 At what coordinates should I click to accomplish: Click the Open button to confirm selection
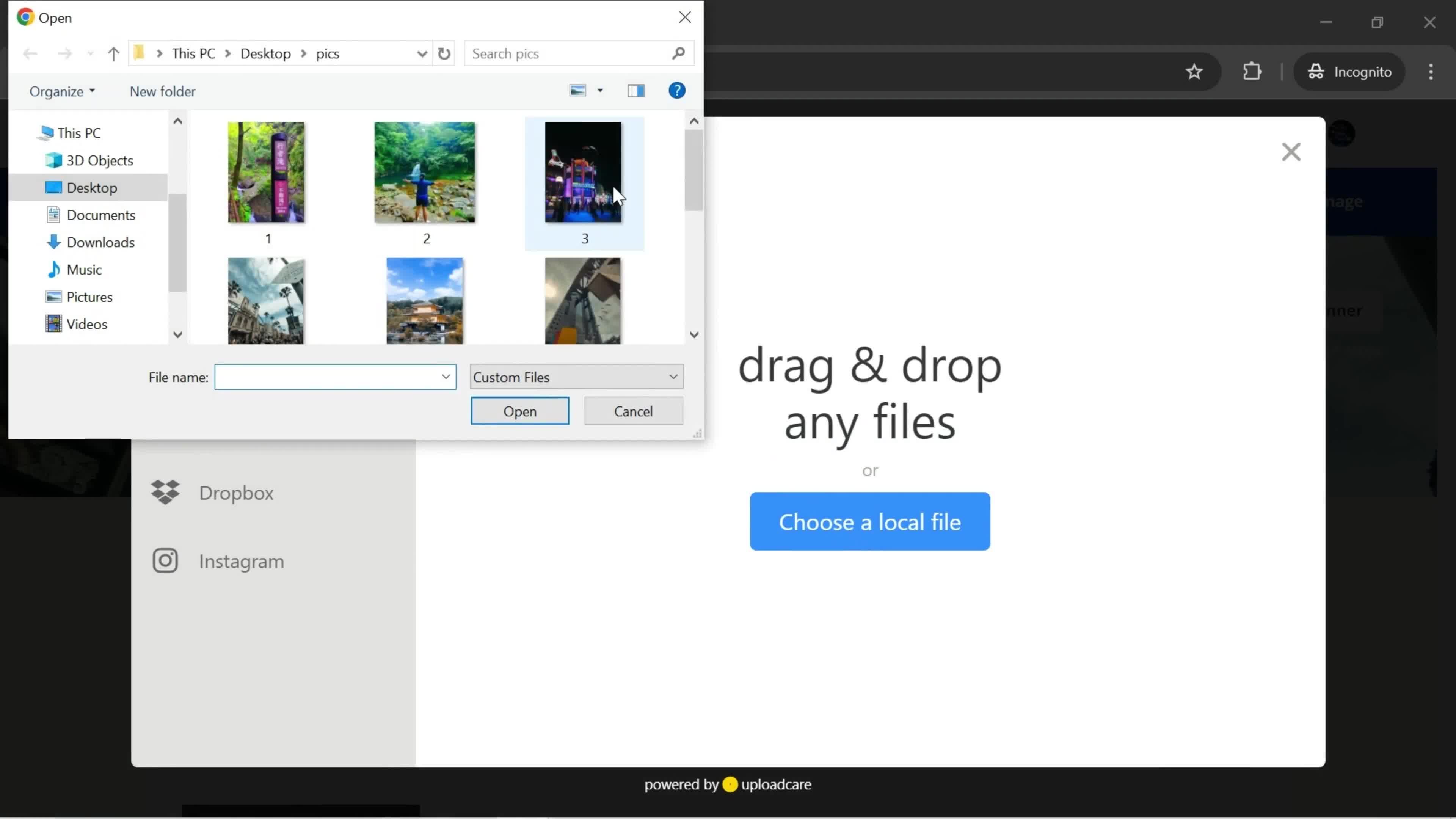[520, 411]
